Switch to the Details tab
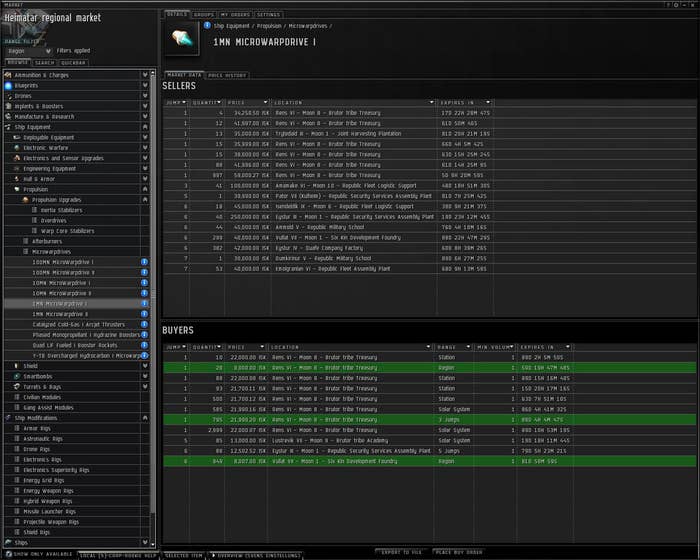700x560 pixels. [x=177, y=14]
